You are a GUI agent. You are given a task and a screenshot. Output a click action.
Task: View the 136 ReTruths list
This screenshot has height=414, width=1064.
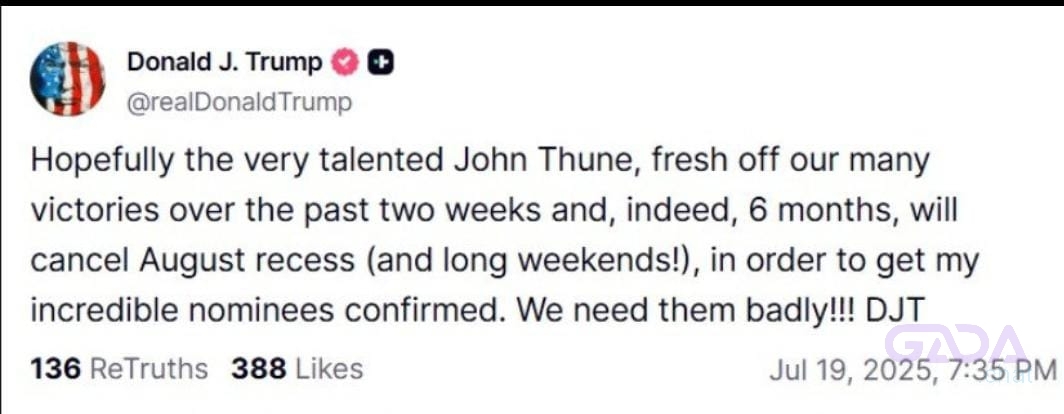[x=119, y=369]
